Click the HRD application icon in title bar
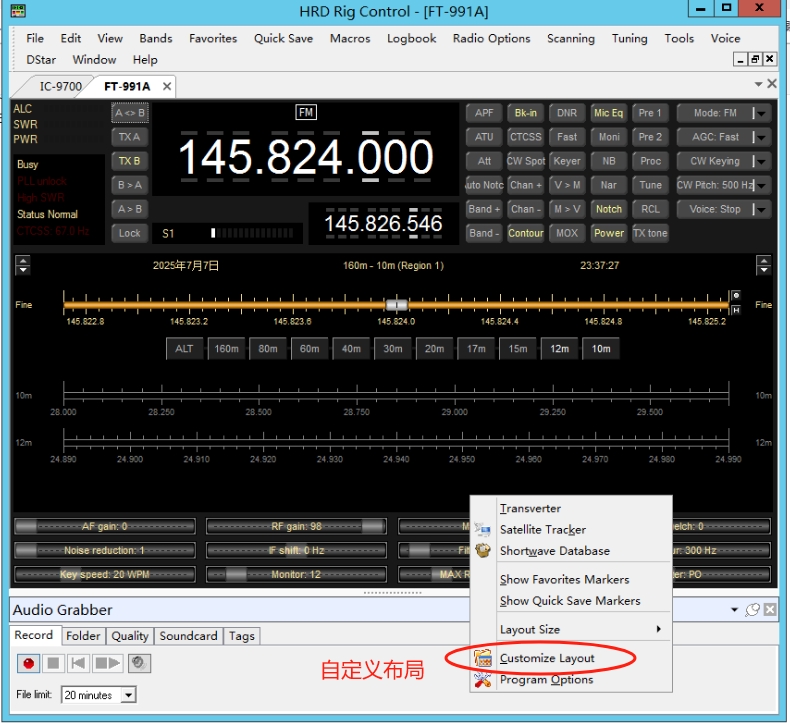Viewport: 790px width, 725px height. tap(18, 11)
